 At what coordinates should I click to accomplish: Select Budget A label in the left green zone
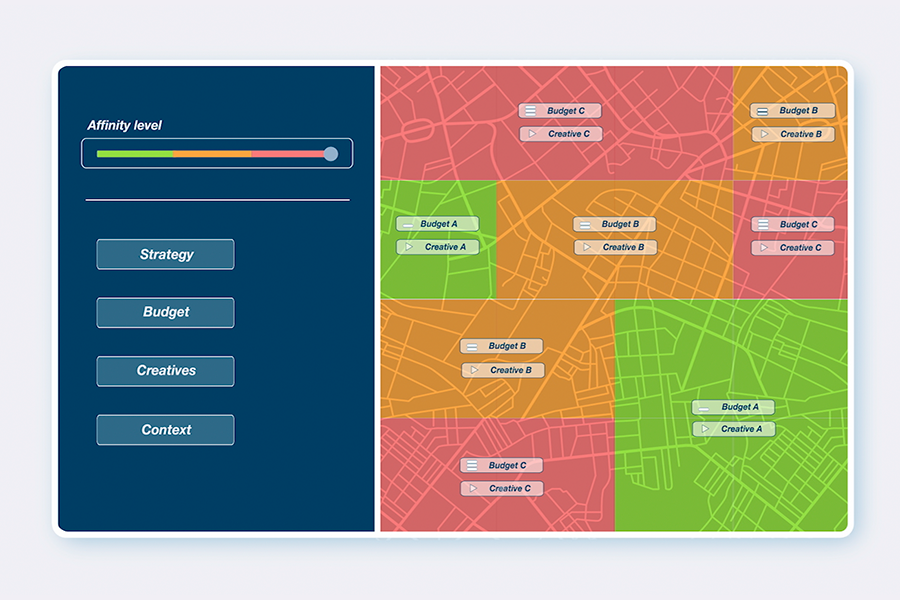pos(439,224)
